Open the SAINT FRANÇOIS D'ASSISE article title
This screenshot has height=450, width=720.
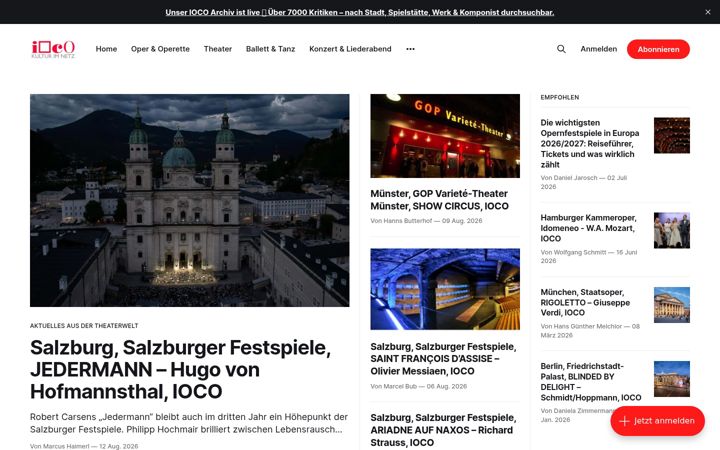click(x=443, y=359)
